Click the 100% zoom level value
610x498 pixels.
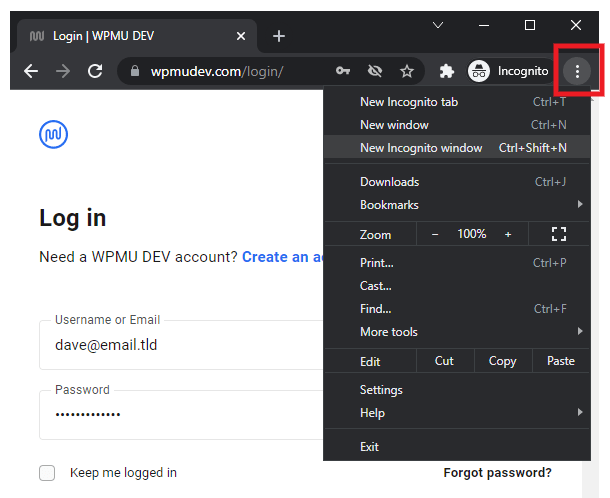coord(472,234)
